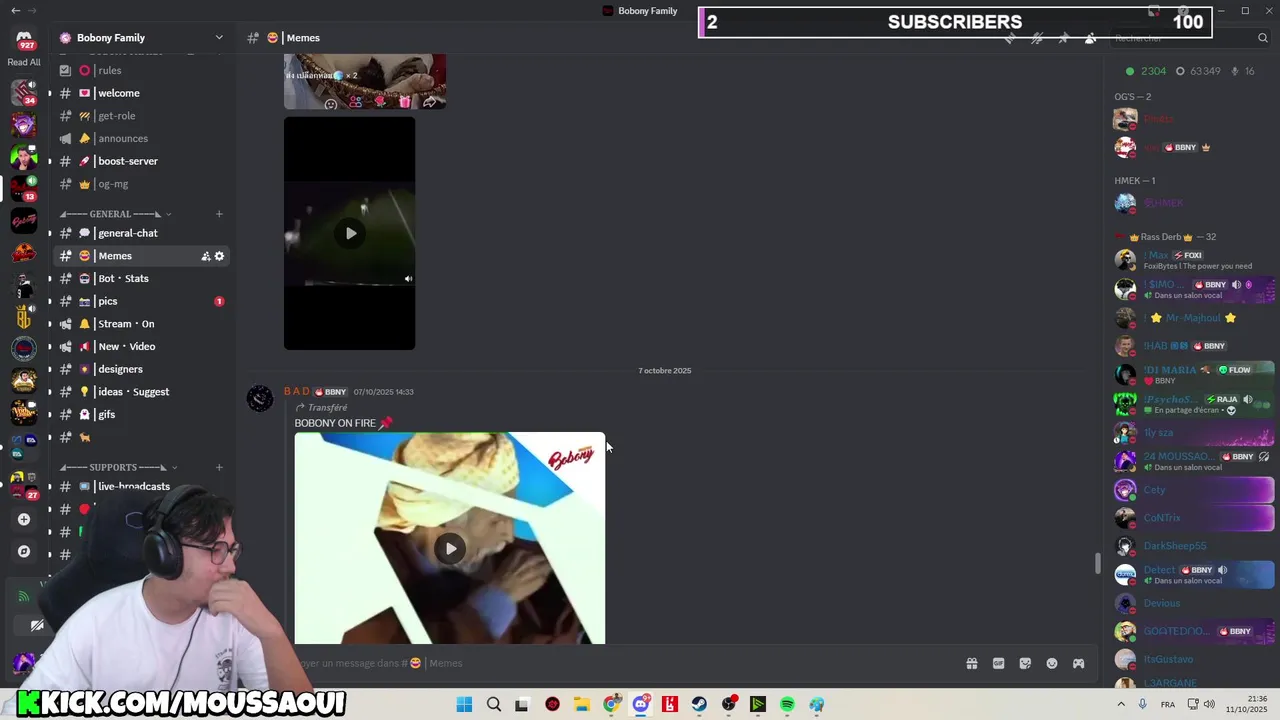Play the dark night video

[x=350, y=233]
